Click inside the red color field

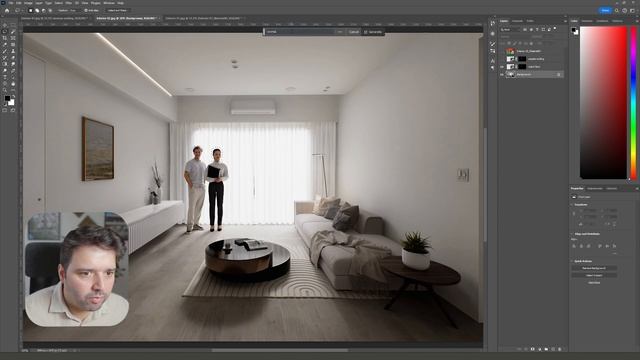pos(603,103)
